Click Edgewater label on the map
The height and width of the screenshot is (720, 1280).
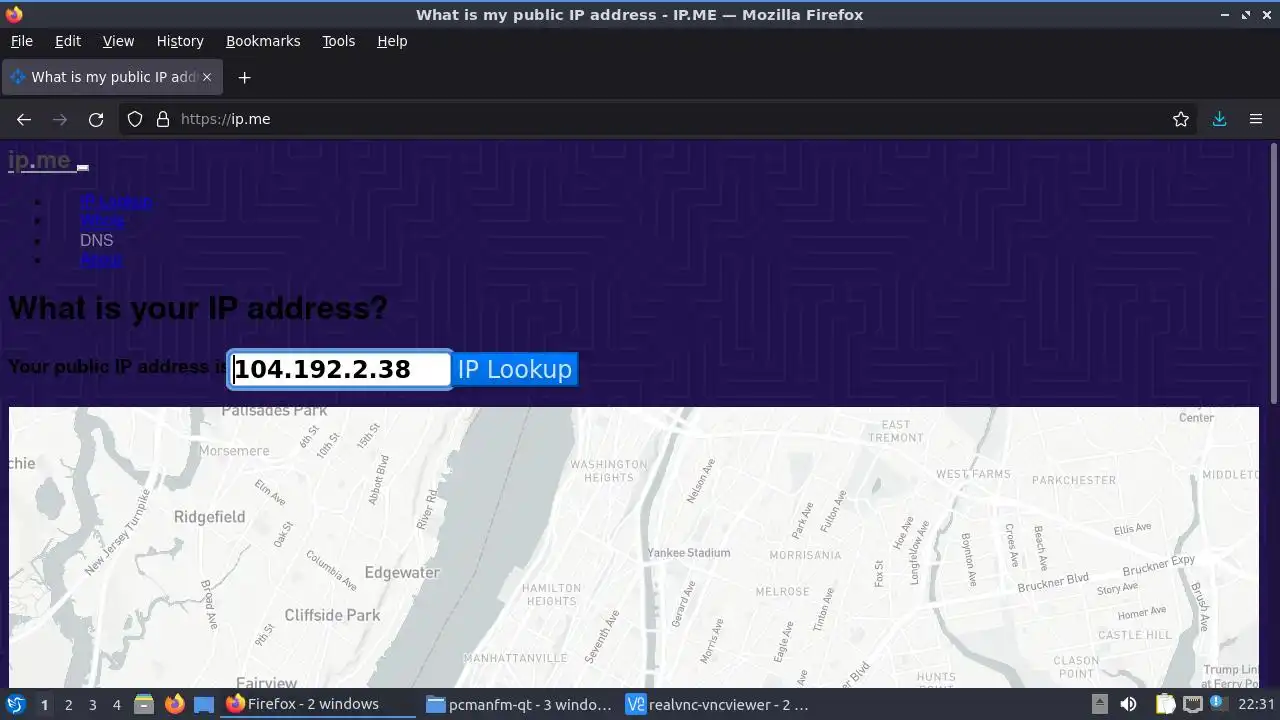[x=402, y=573]
